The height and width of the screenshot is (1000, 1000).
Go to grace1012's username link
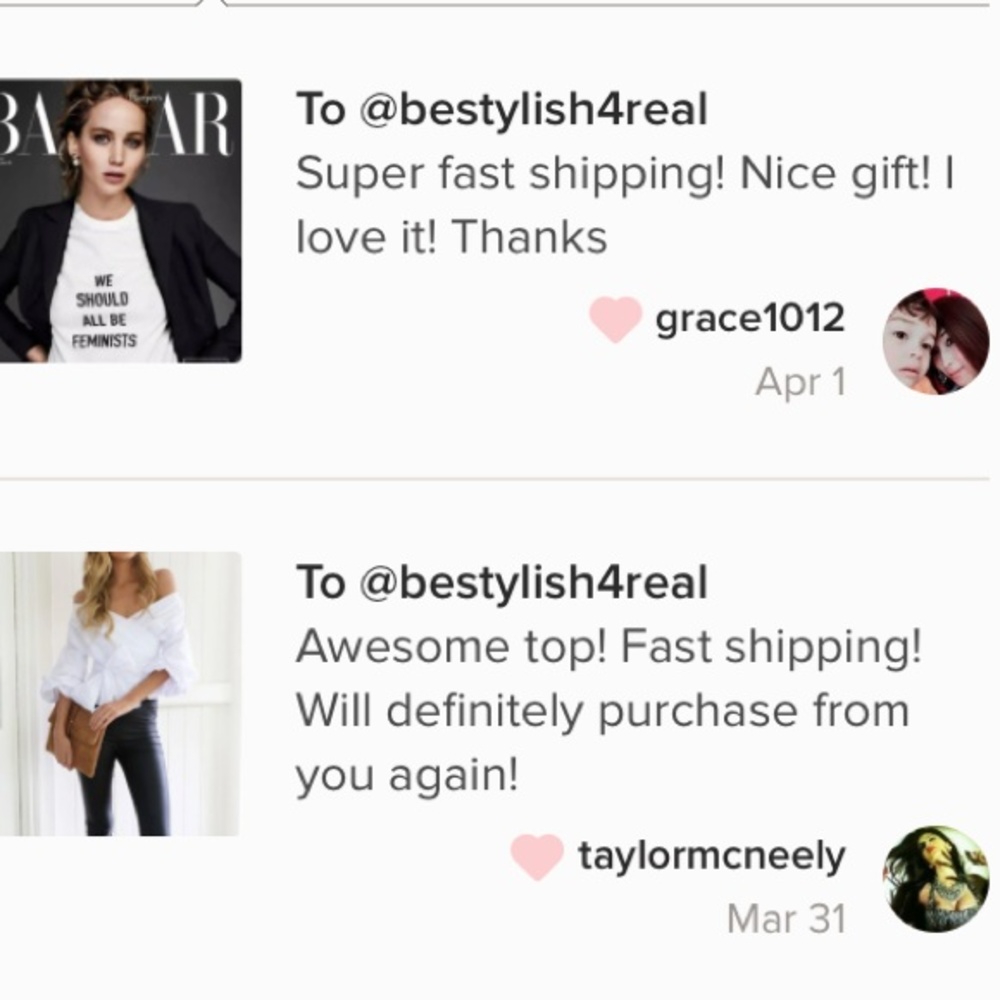pyautogui.click(x=750, y=319)
